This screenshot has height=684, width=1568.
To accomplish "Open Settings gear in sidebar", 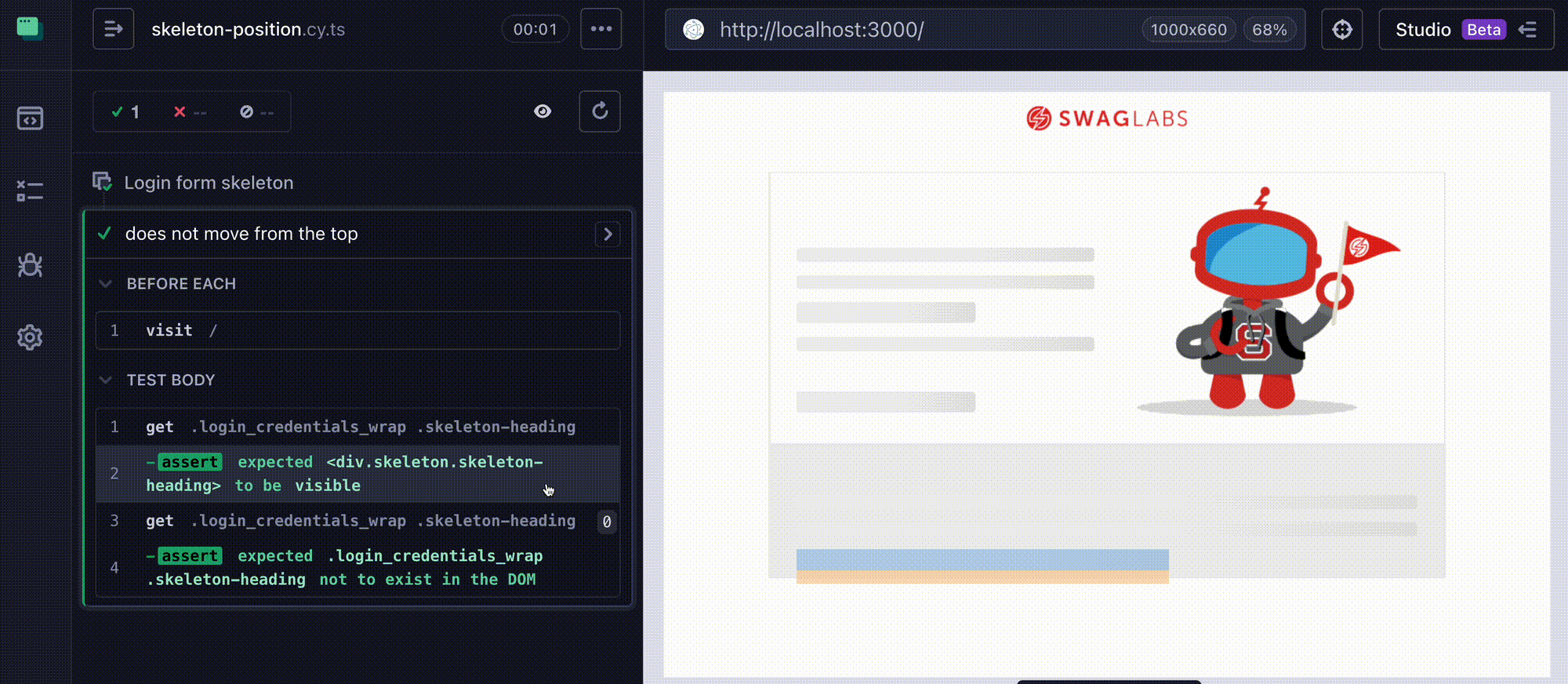I will (30, 337).
